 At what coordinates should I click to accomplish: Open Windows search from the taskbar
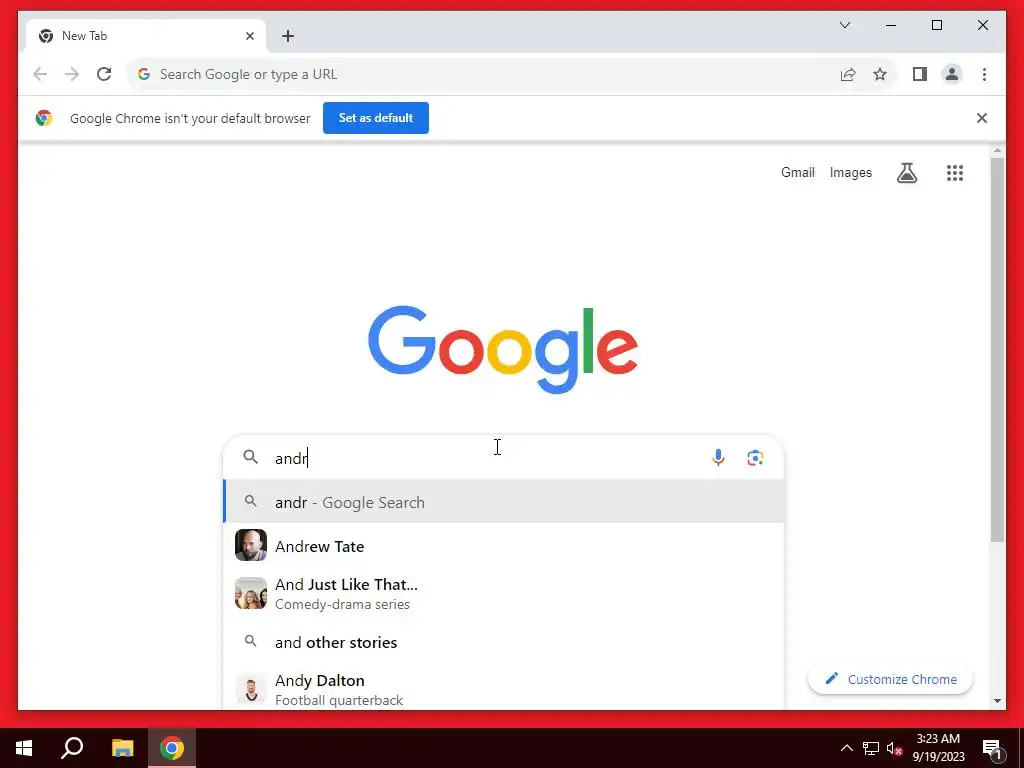(72, 748)
